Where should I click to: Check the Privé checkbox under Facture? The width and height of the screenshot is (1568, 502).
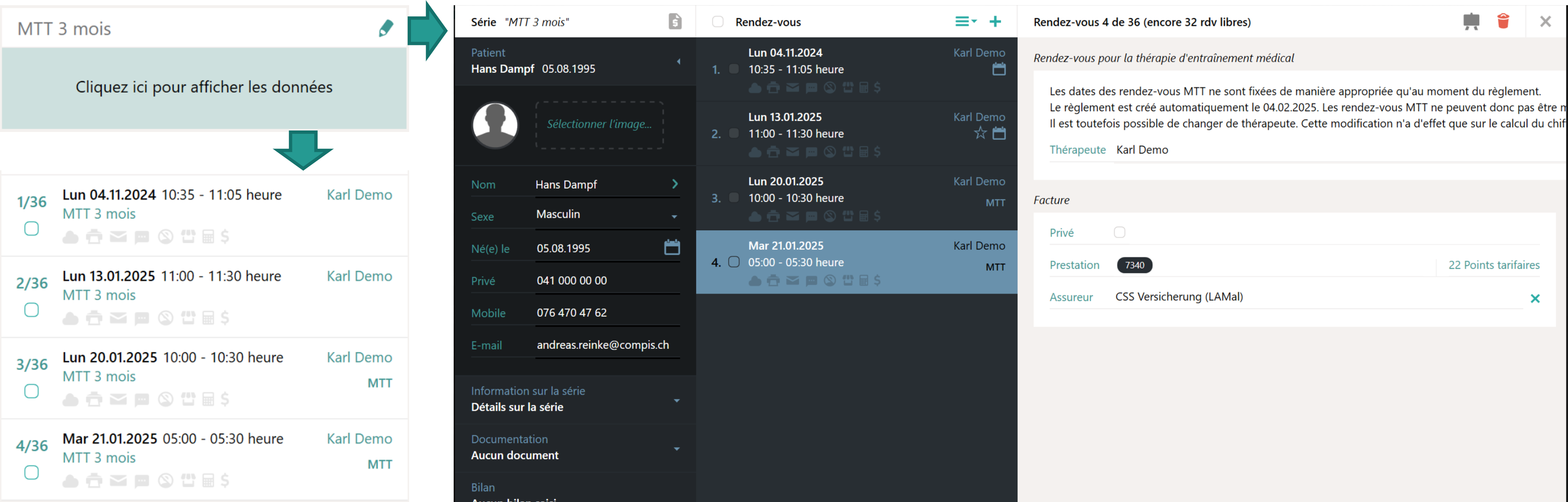(1119, 232)
